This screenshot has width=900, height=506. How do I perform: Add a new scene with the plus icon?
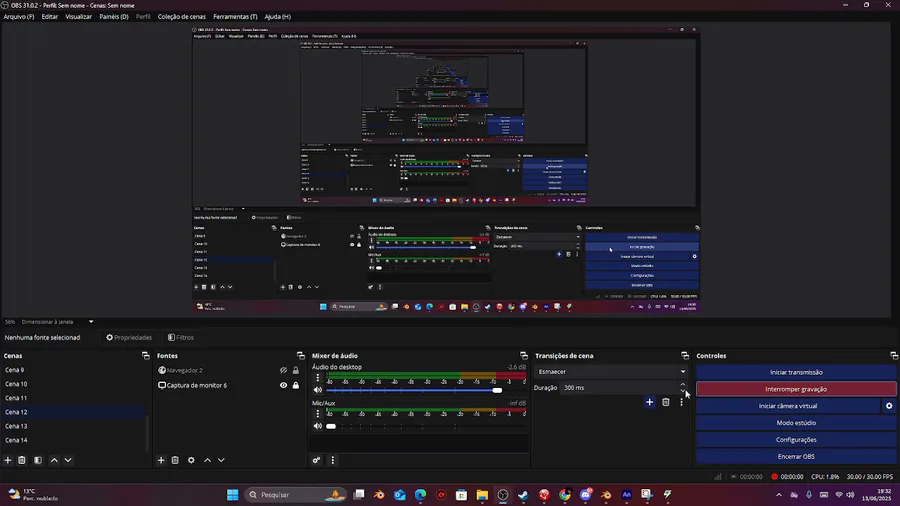[x=8, y=460]
